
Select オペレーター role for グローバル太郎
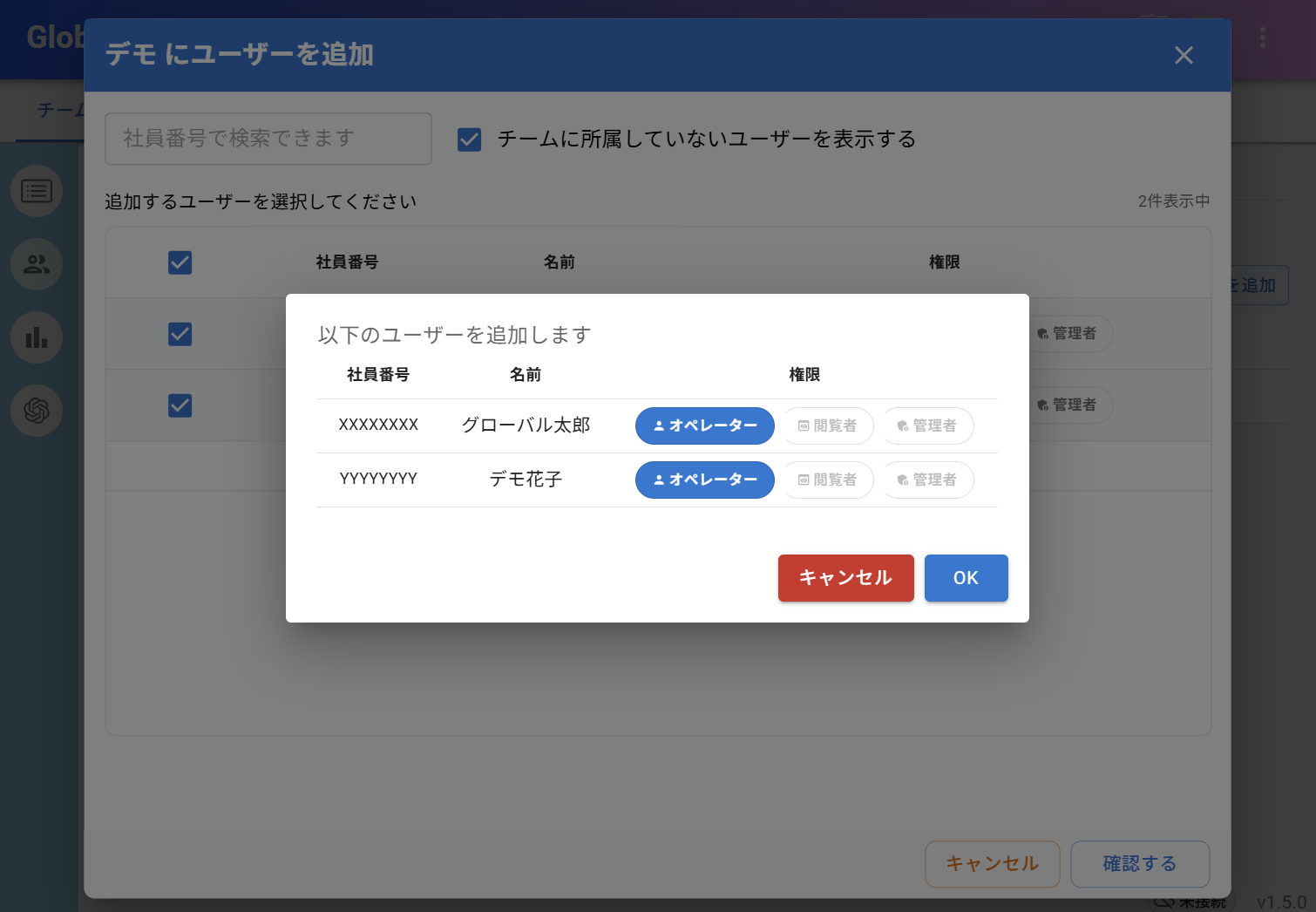[704, 425]
